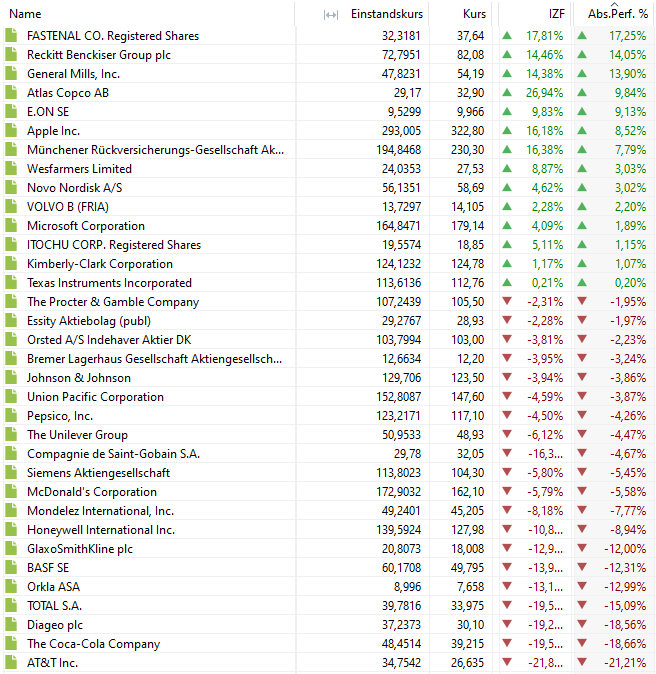Screen dimensions: 656x674
Task: Click the security icon for Union Pacific
Action: coord(11,396)
